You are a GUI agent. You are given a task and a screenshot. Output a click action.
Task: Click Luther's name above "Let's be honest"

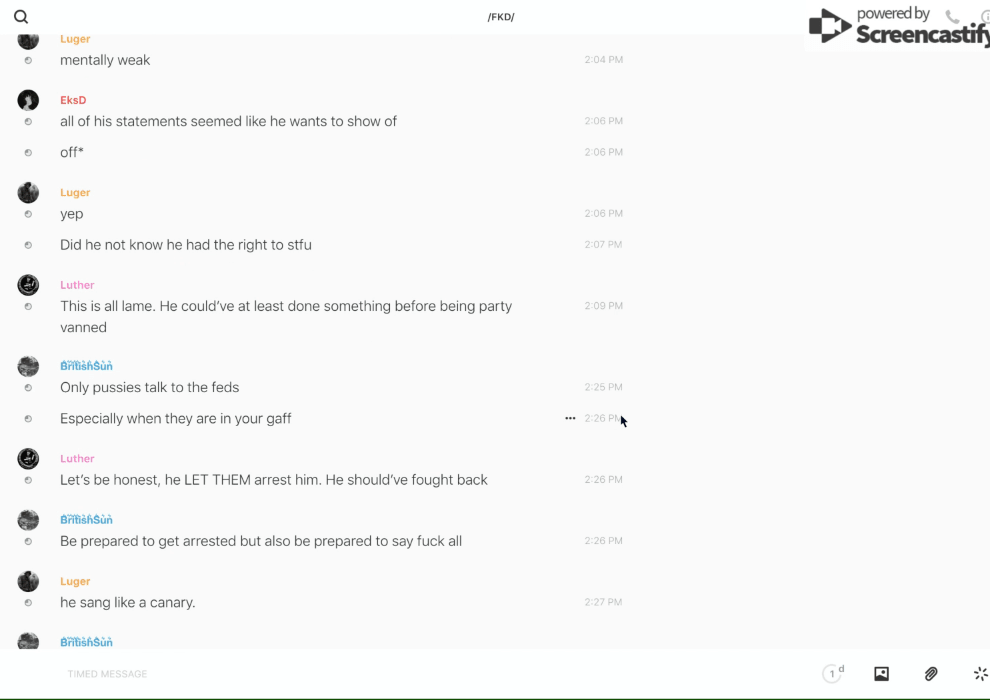(77, 459)
